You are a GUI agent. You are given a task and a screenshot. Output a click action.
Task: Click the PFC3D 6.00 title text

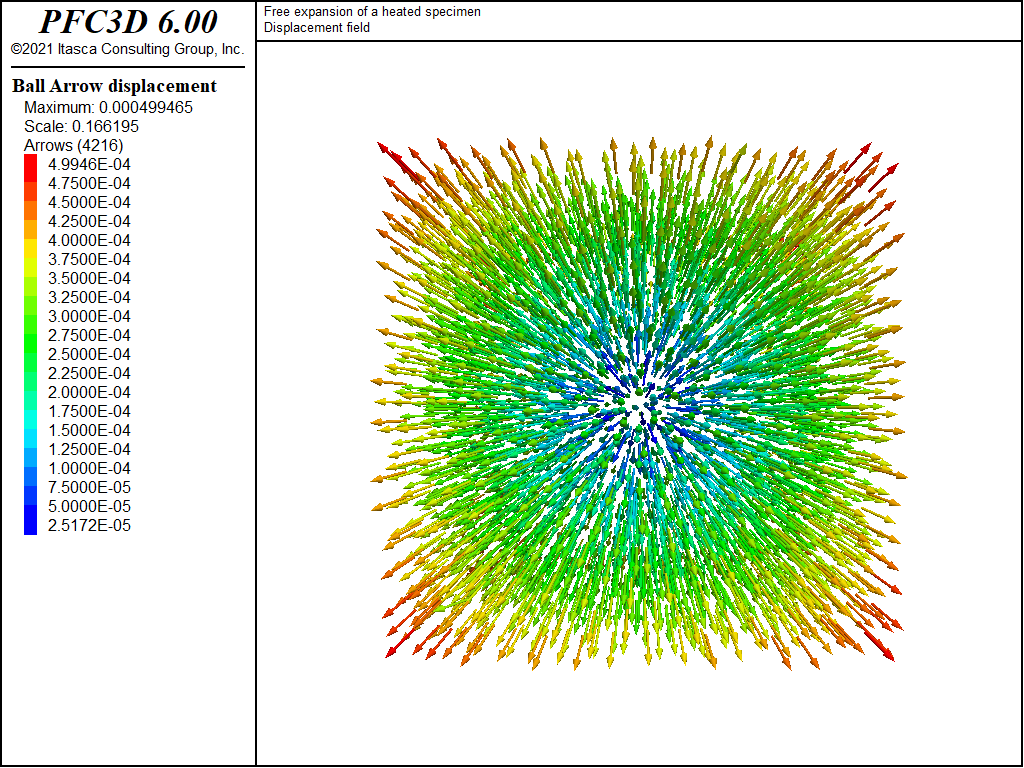tap(128, 22)
